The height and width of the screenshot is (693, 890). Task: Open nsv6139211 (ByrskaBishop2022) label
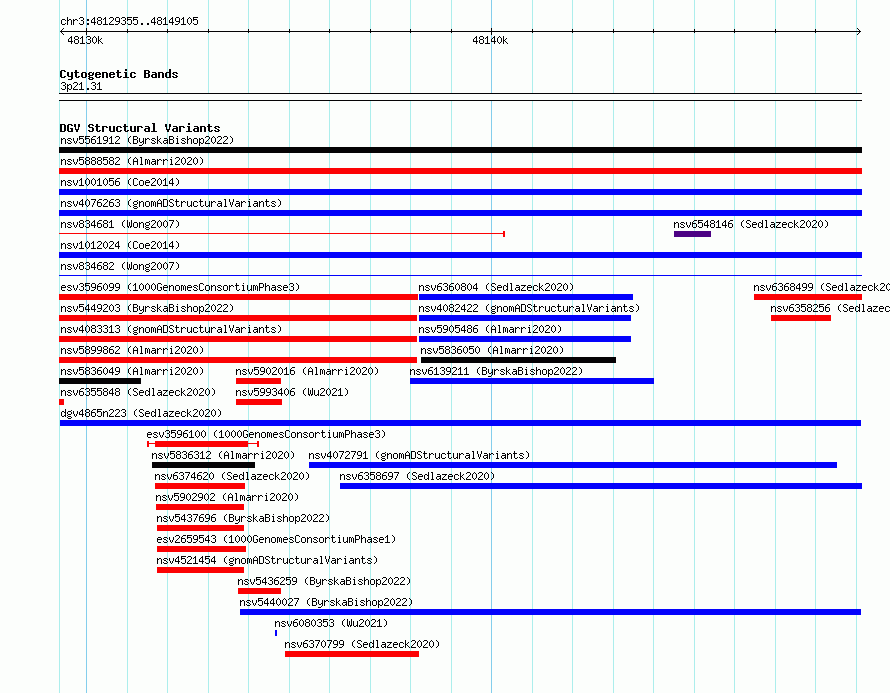pyautogui.click(x=496, y=371)
